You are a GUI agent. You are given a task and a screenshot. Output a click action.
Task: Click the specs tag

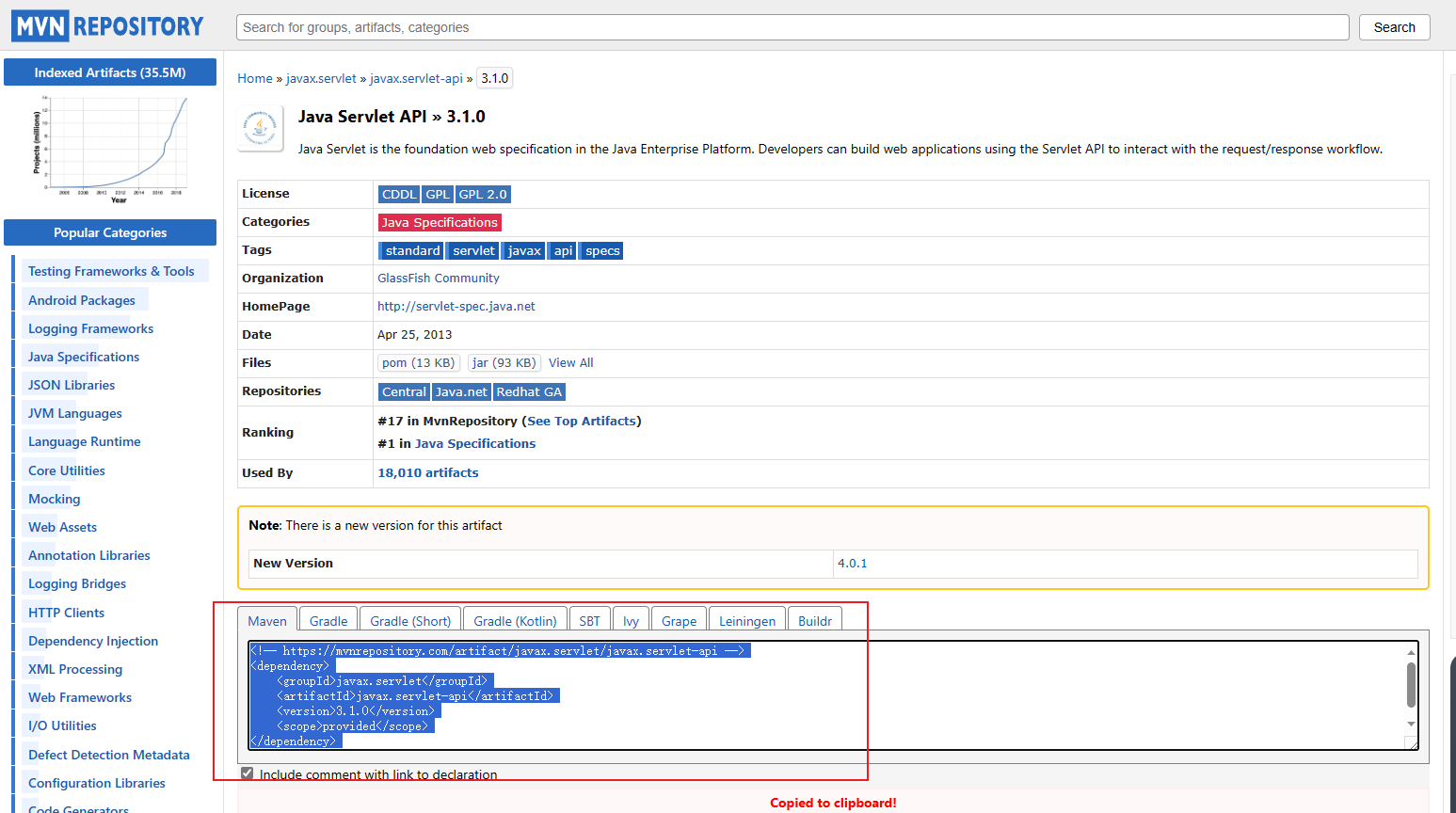pyautogui.click(x=602, y=250)
